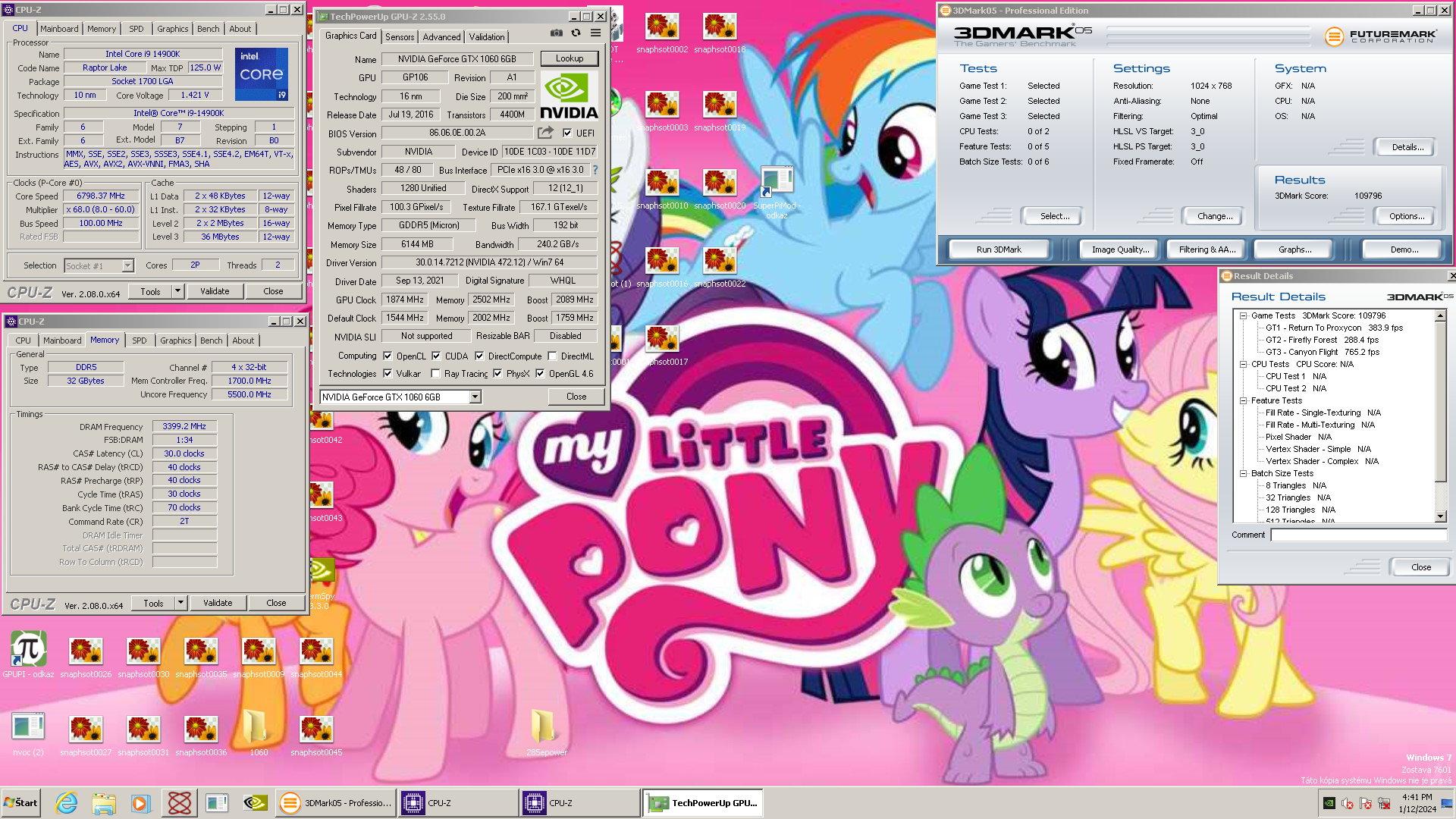Toggle the Ray Tracing checkbox
Image resolution: width=1456 pixels, height=819 pixels.
click(x=435, y=373)
